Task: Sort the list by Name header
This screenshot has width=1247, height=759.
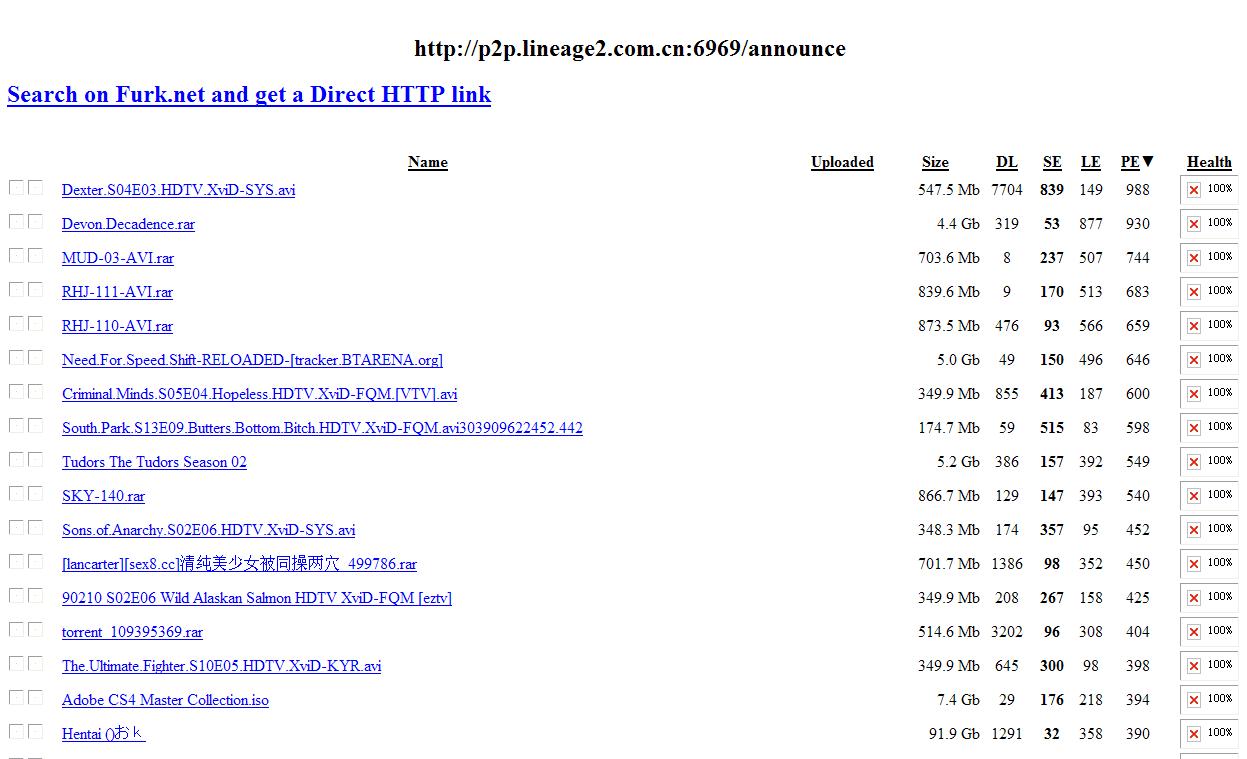Action: (427, 162)
